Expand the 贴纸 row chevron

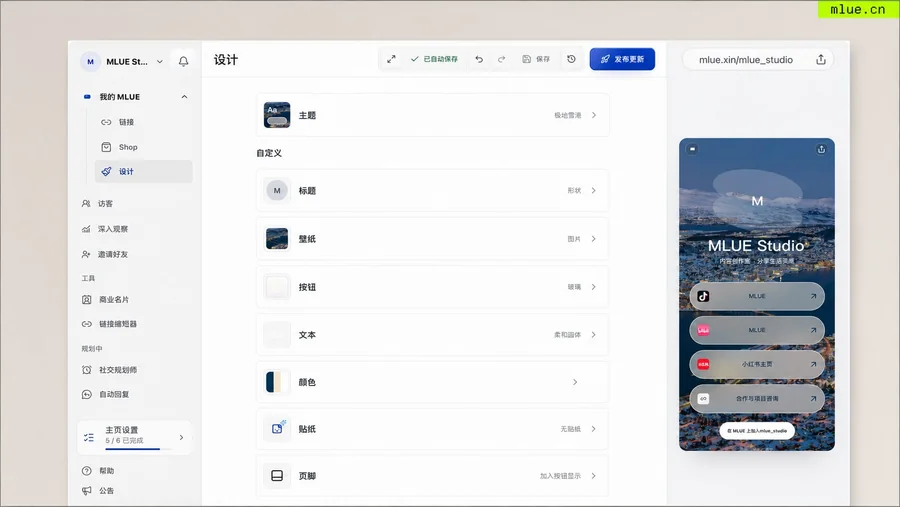click(x=593, y=429)
